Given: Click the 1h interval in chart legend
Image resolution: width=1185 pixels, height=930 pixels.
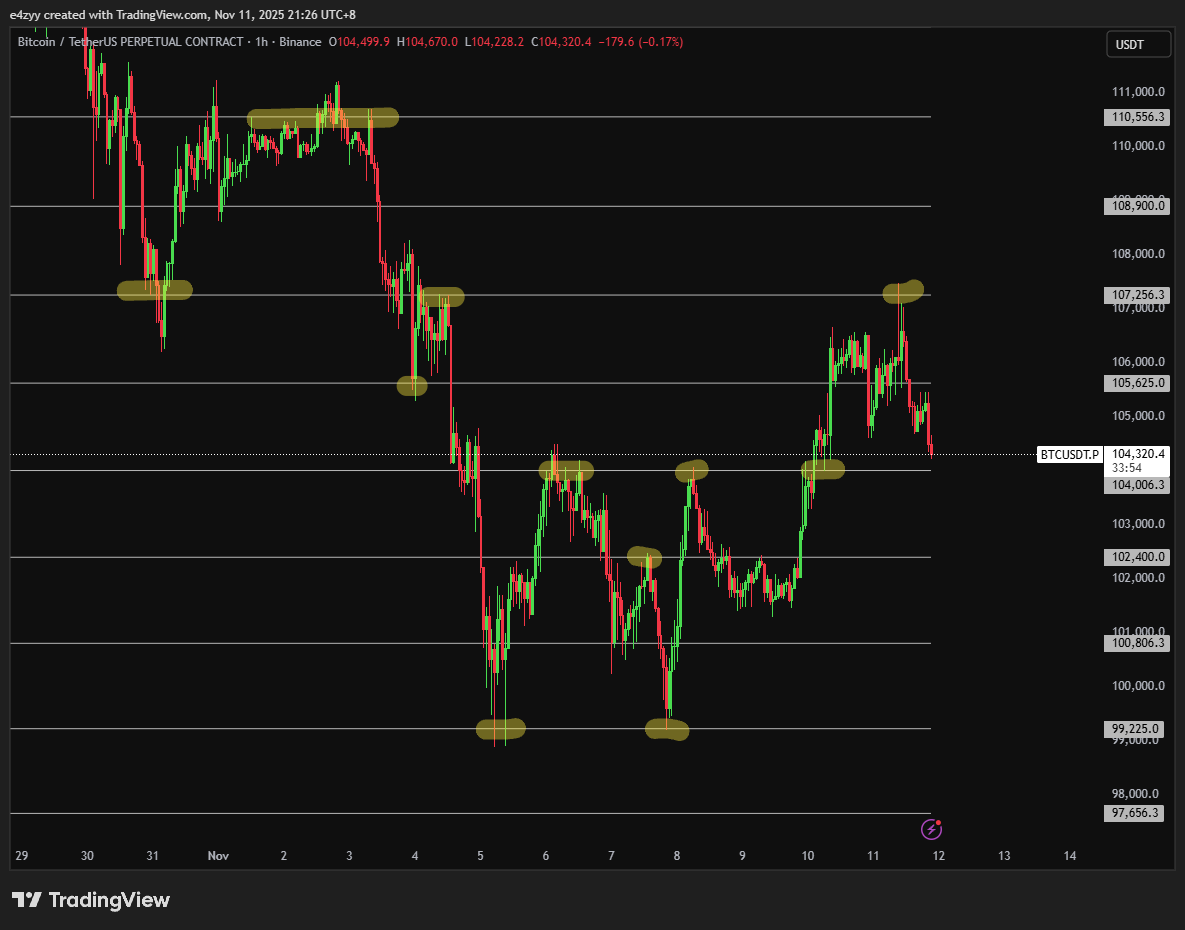Looking at the screenshot, I should pyautogui.click(x=261, y=42).
